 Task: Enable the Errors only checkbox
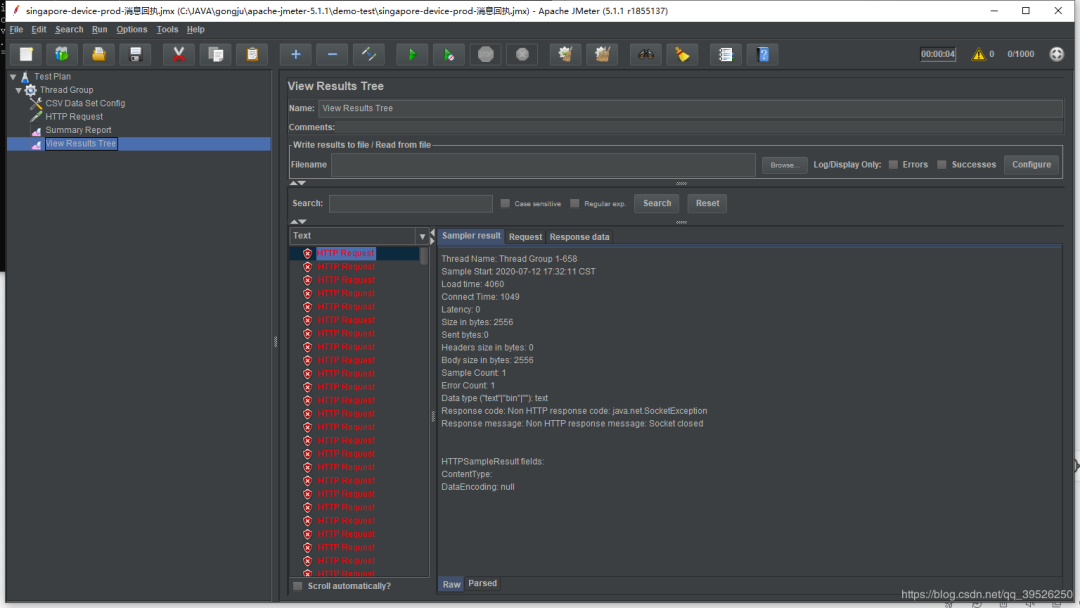pos(893,165)
